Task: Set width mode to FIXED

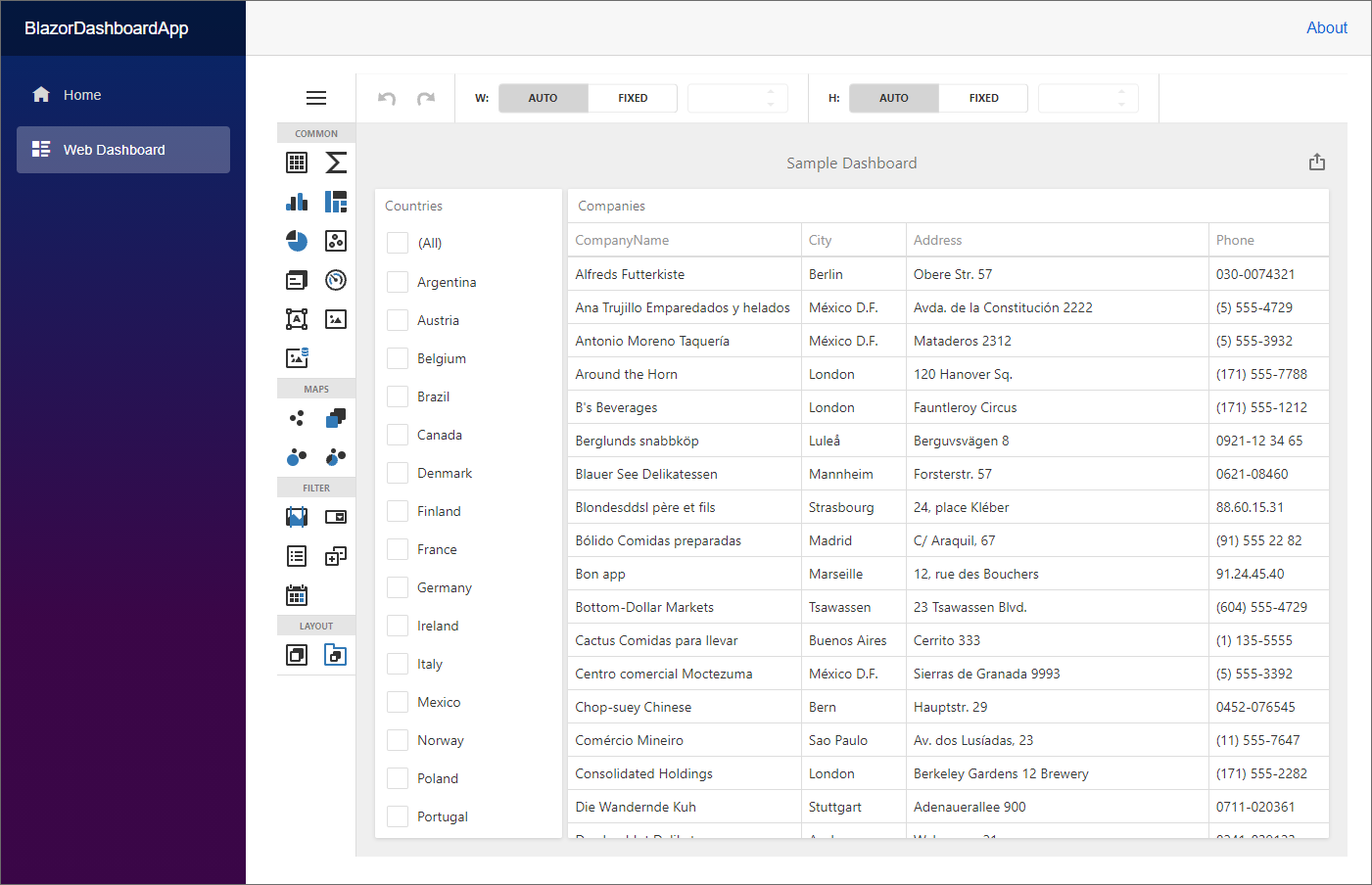Action: click(x=633, y=98)
